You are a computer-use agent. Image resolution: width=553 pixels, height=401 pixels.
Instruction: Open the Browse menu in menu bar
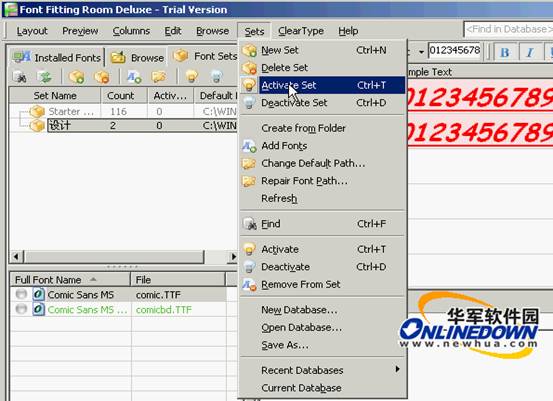pyautogui.click(x=212, y=31)
